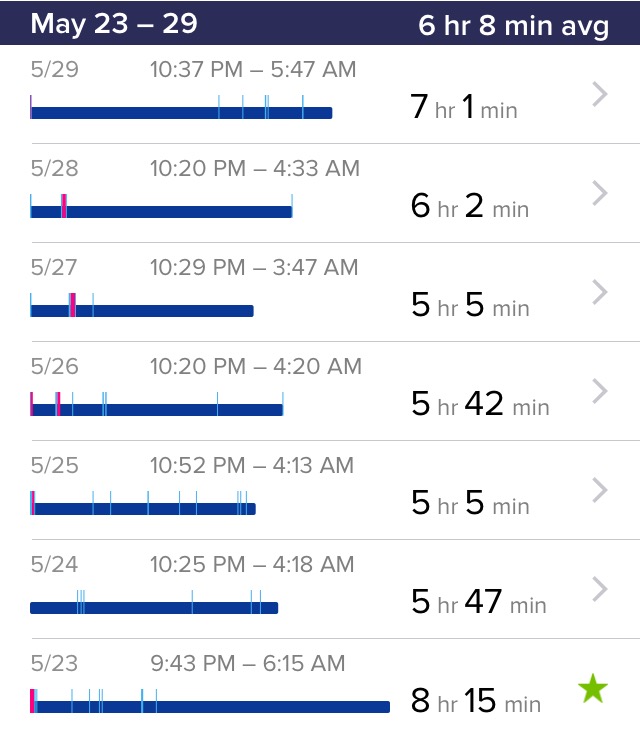Select the 5/26 sleep graph bar
This screenshot has height=737, width=640.
click(x=157, y=409)
